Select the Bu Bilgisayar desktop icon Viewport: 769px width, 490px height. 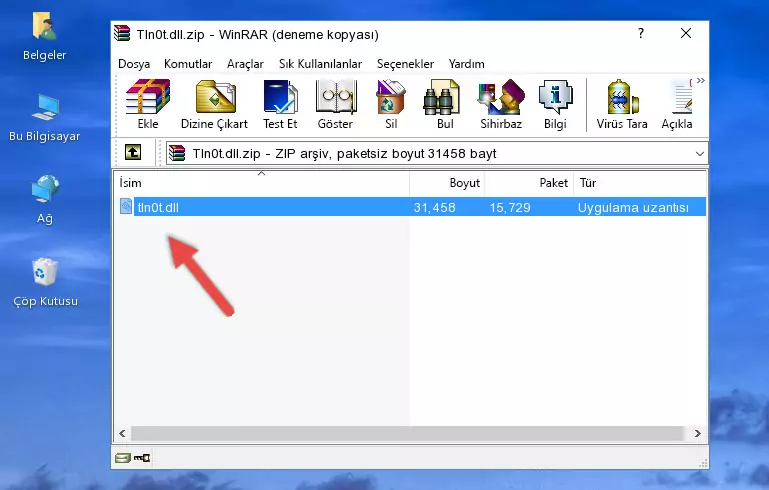click(45, 118)
